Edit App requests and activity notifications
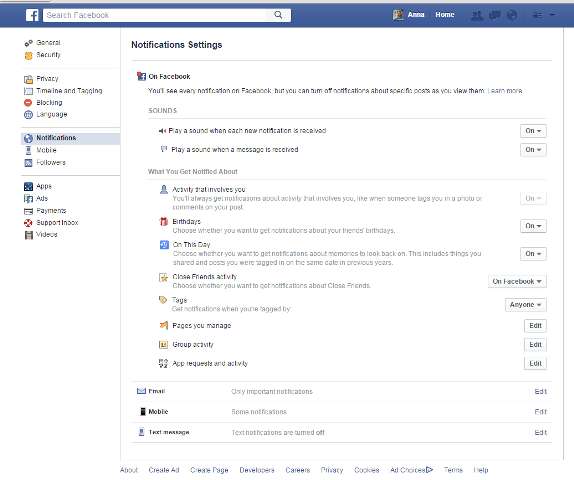The height and width of the screenshot is (480, 574). coord(535,364)
